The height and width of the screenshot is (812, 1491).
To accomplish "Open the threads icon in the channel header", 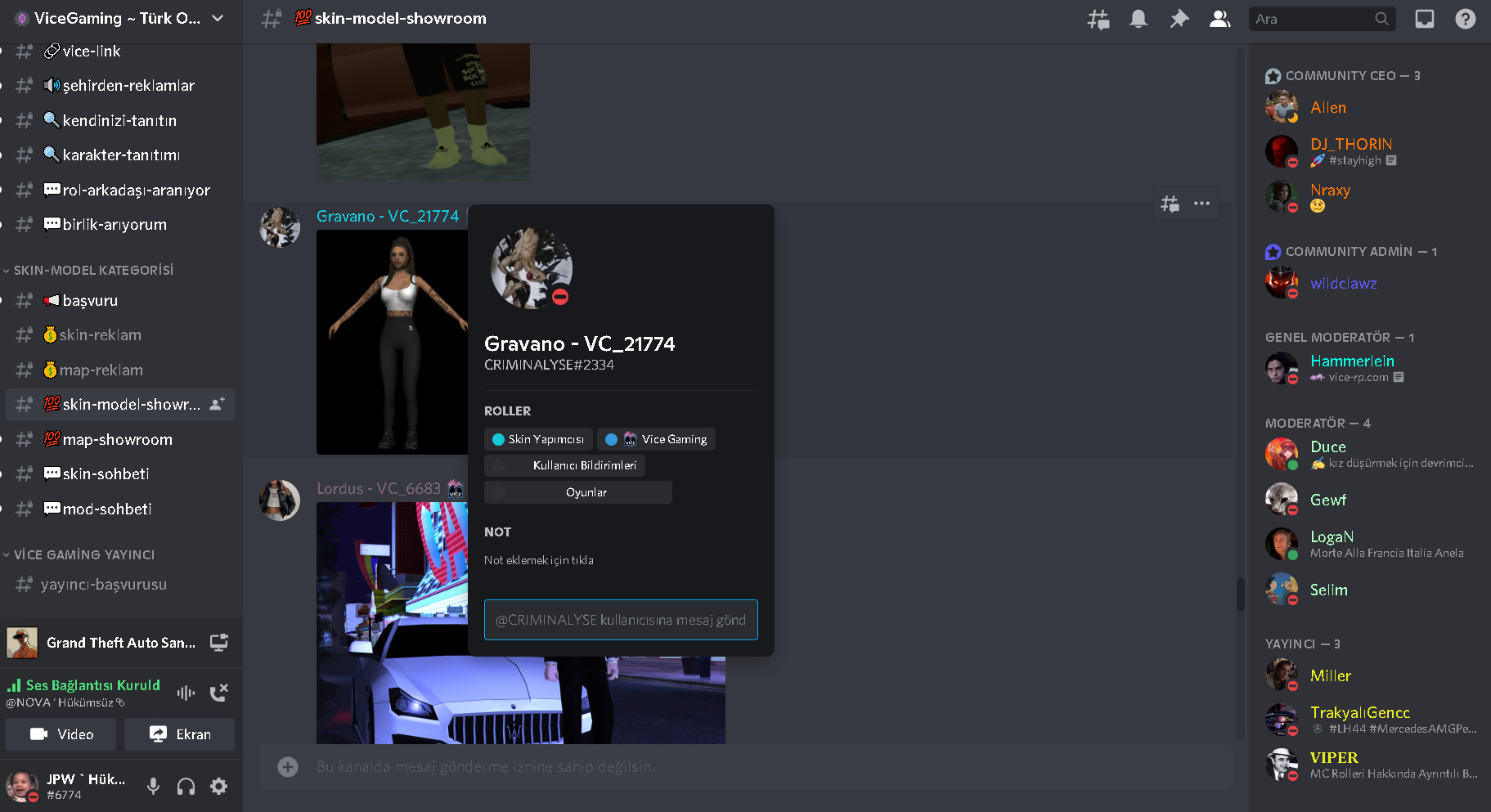I will pos(1098,19).
